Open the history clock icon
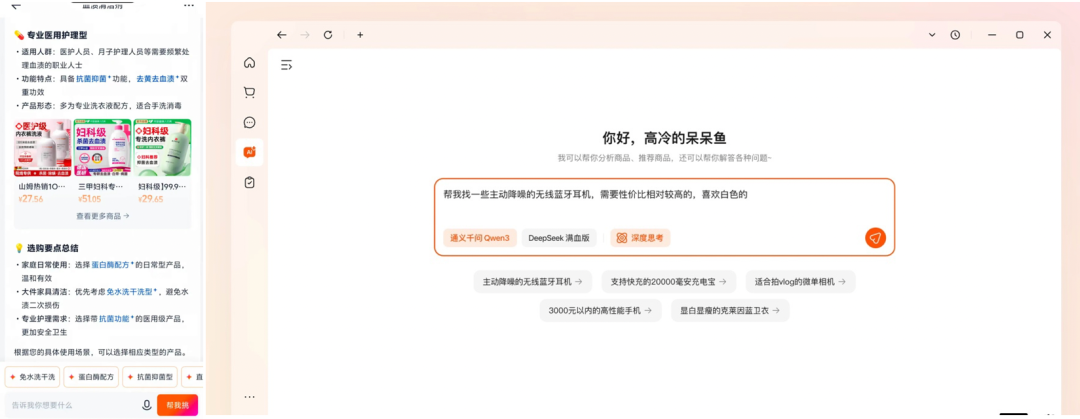This screenshot has width=1080, height=419. click(955, 35)
